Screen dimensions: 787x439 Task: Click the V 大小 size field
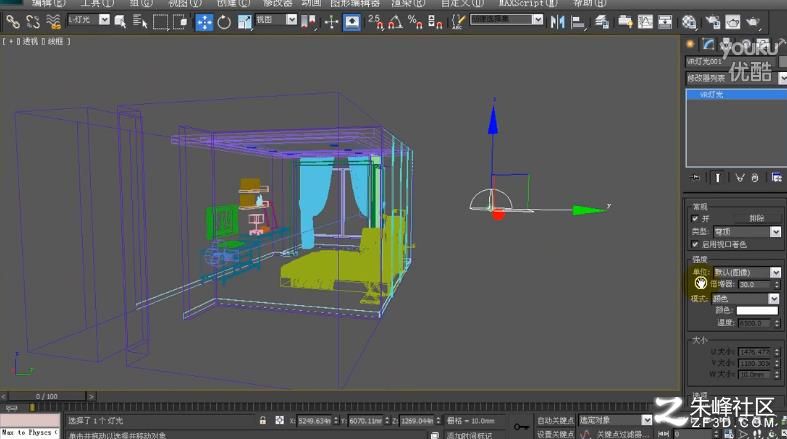click(755, 363)
